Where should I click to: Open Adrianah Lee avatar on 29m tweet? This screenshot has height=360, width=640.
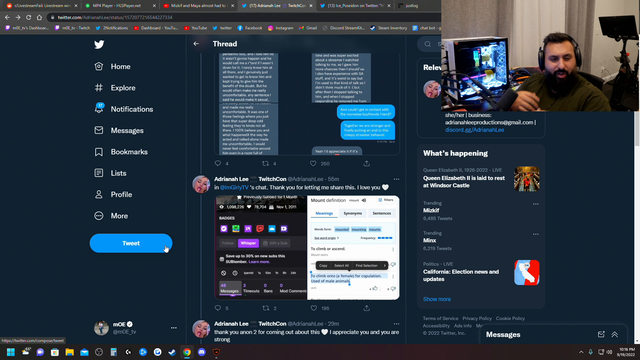tap(201, 329)
